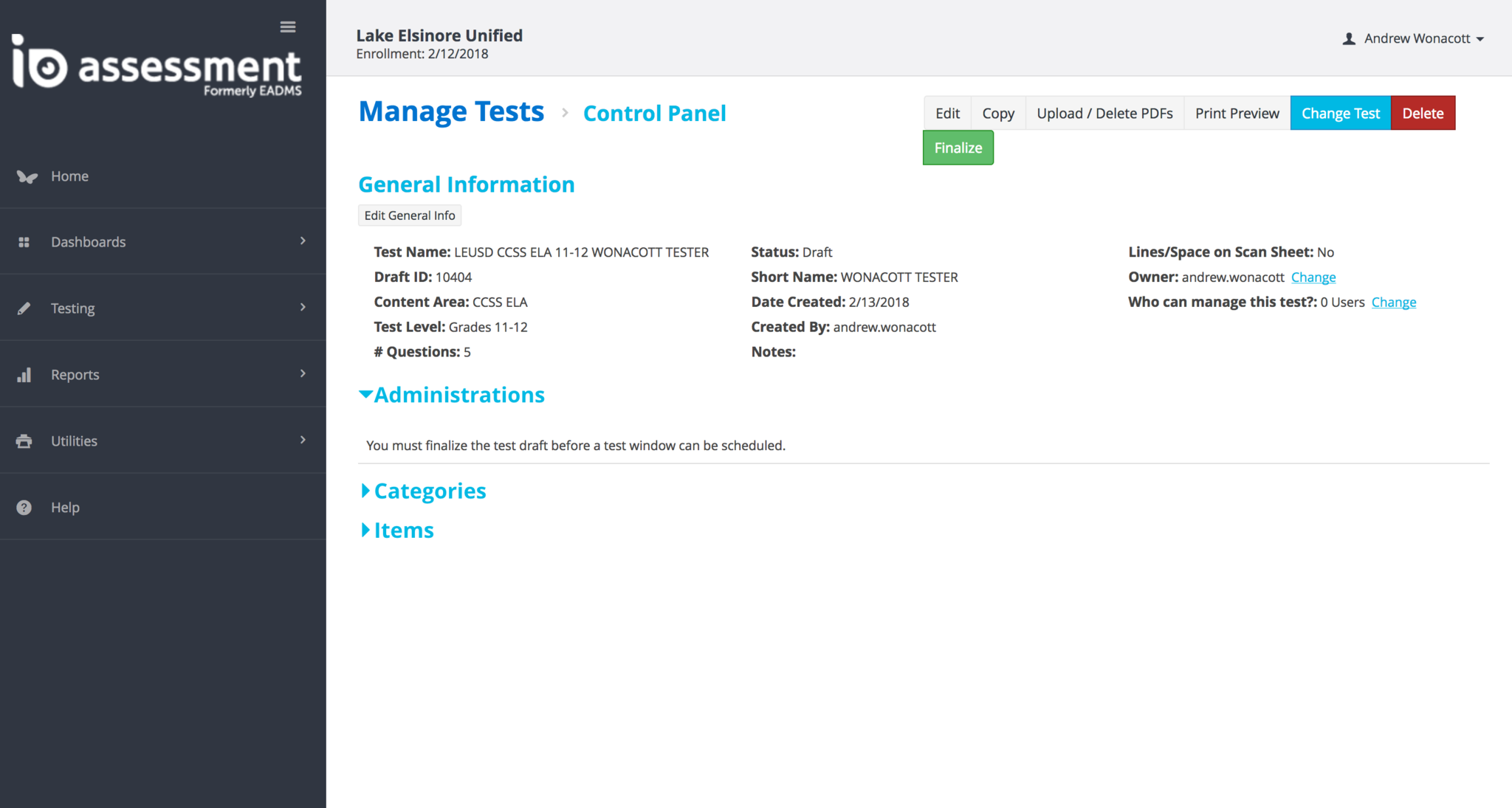Open the Print Preview toolbar item

(1237, 113)
